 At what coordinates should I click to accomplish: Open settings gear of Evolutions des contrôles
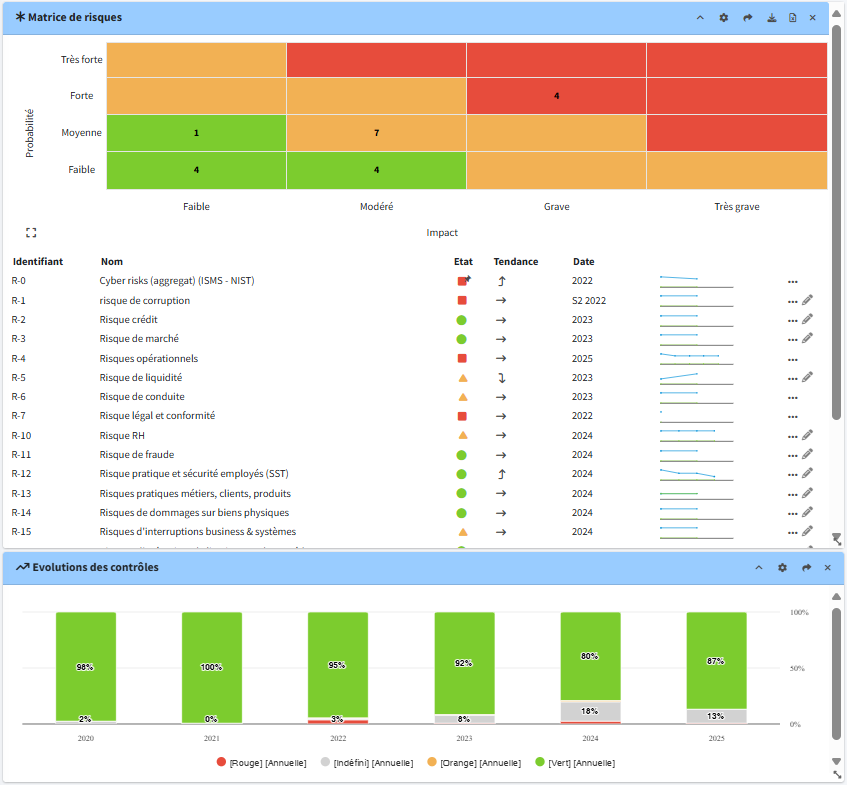point(782,568)
